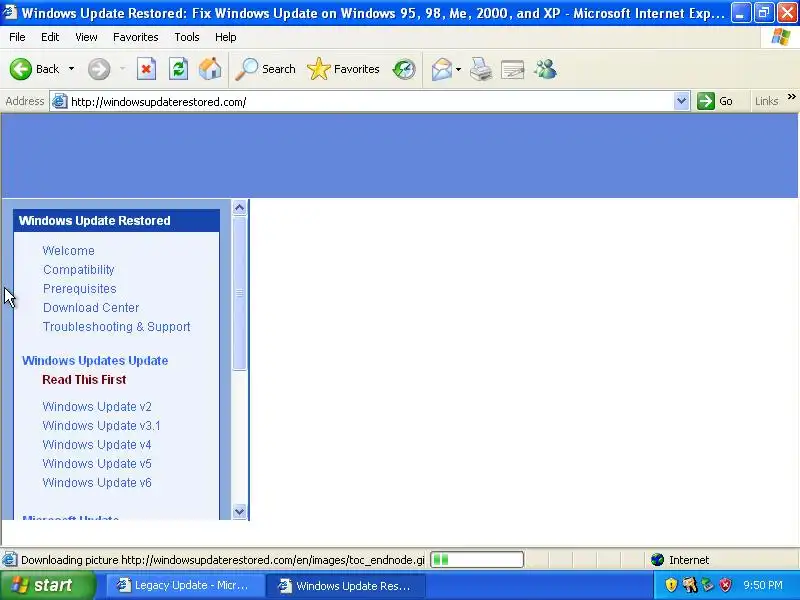Click the sidebar scroll down arrow

coord(239,511)
